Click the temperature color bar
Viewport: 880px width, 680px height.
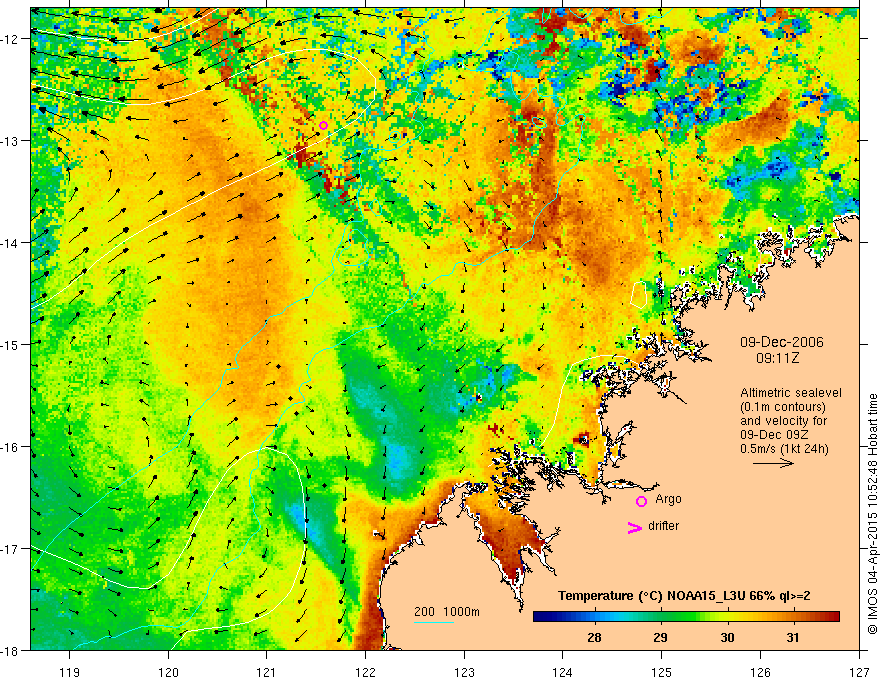[x=686, y=617]
